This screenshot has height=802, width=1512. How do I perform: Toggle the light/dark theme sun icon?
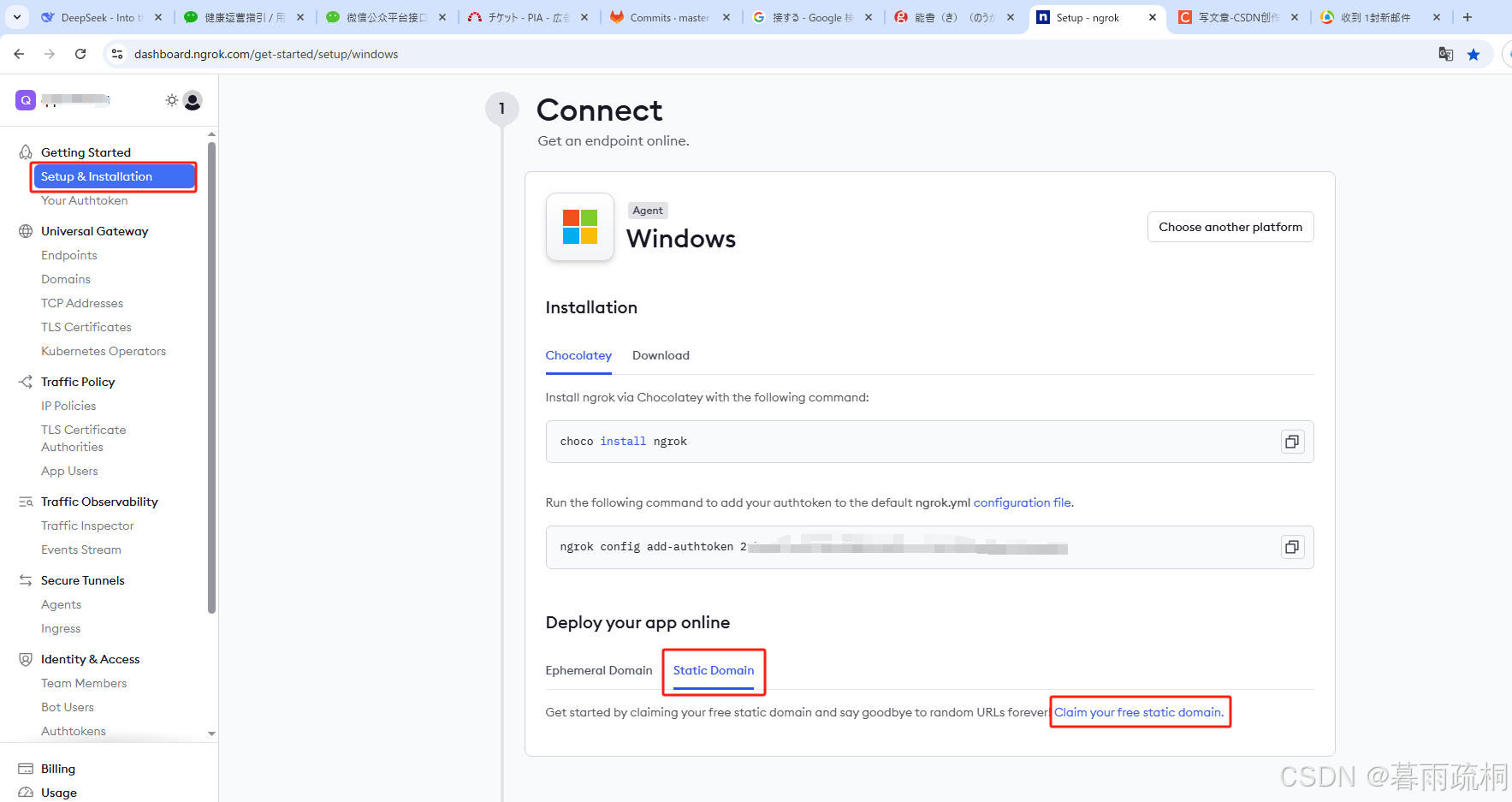172,100
